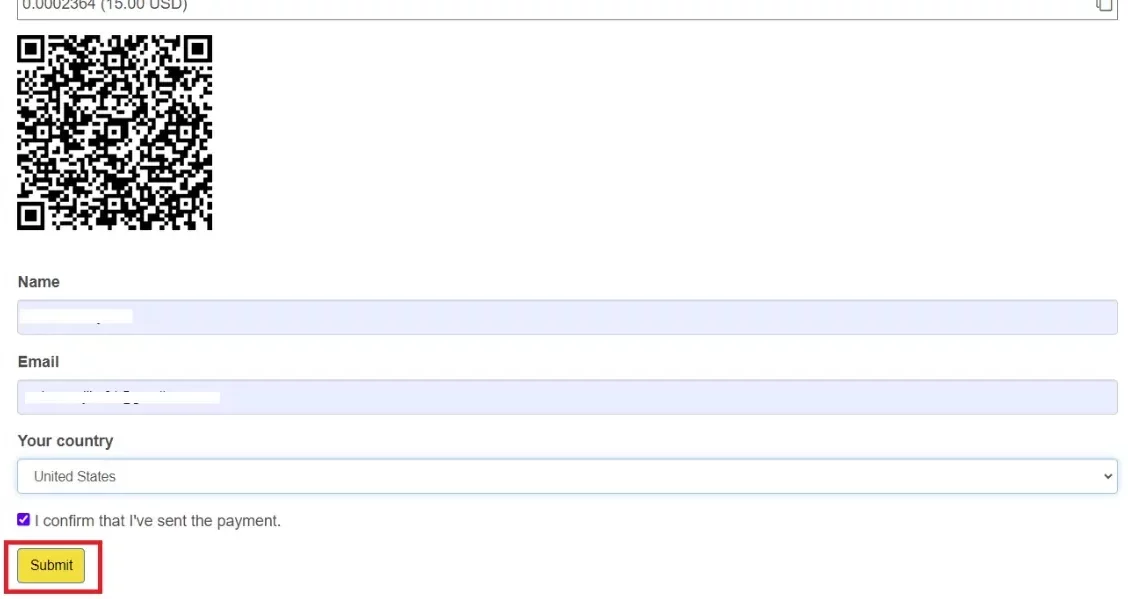Click the redacted name value in the Name field
1128x599 pixels.
click(x=78, y=317)
